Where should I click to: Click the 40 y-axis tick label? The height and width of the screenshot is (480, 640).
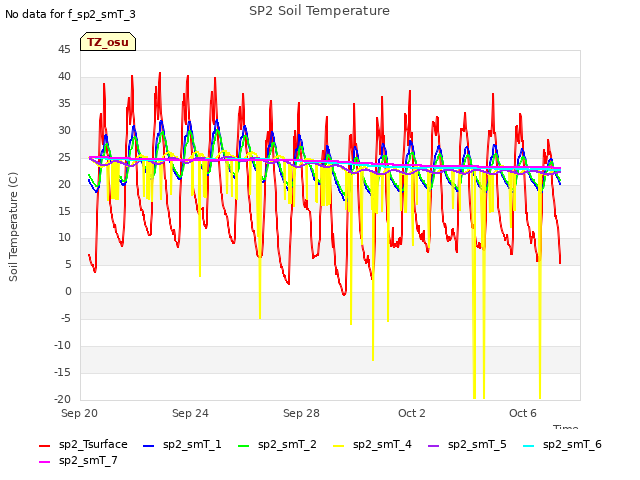click(x=64, y=77)
